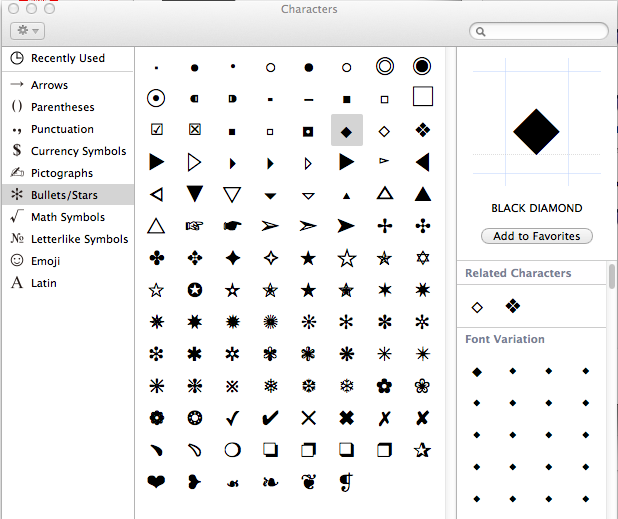Click the character search field
Viewport: 618px width, 519px height.
point(539,31)
